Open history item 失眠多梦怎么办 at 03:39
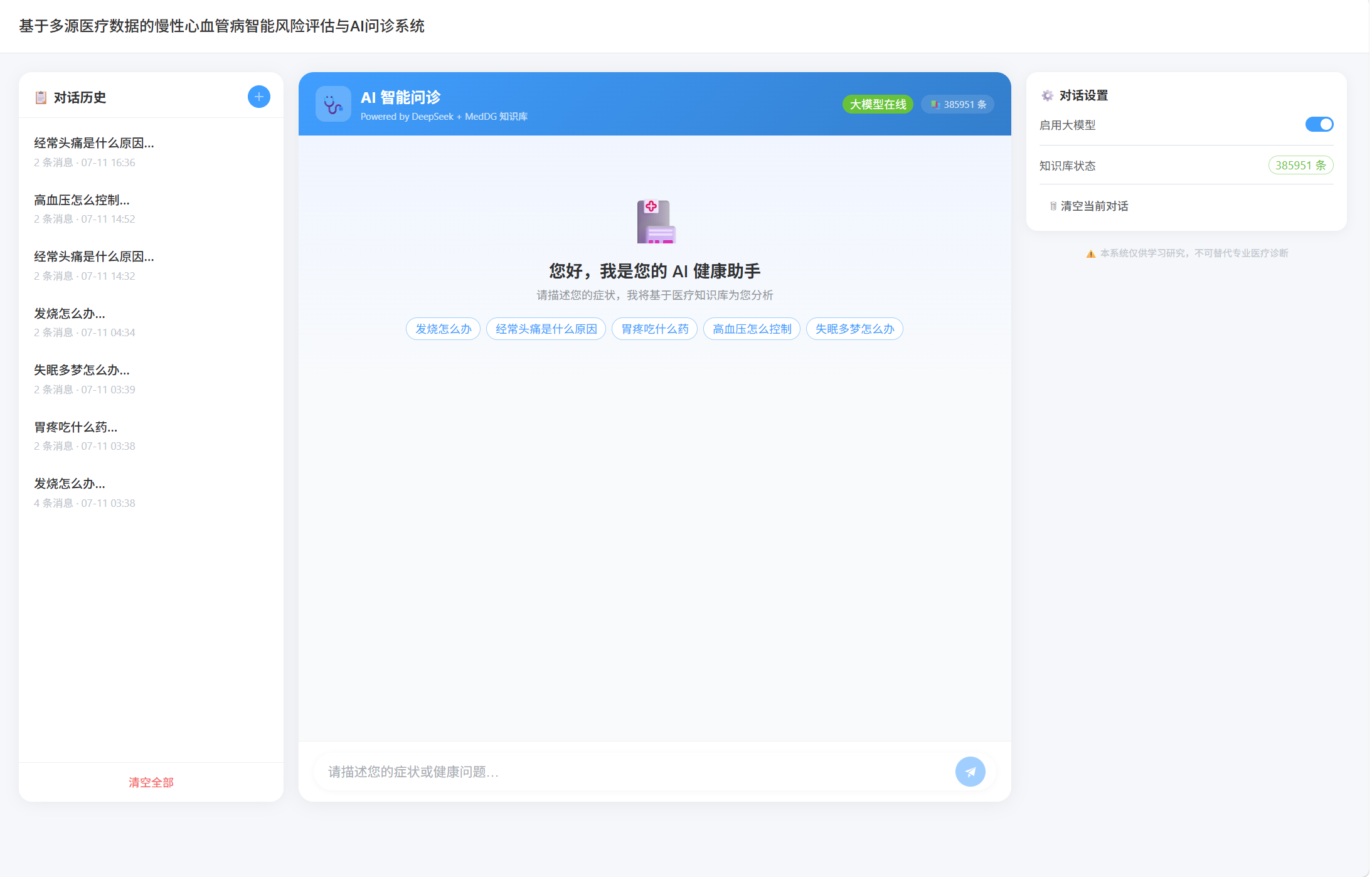The width and height of the screenshot is (1372, 877). 151,379
